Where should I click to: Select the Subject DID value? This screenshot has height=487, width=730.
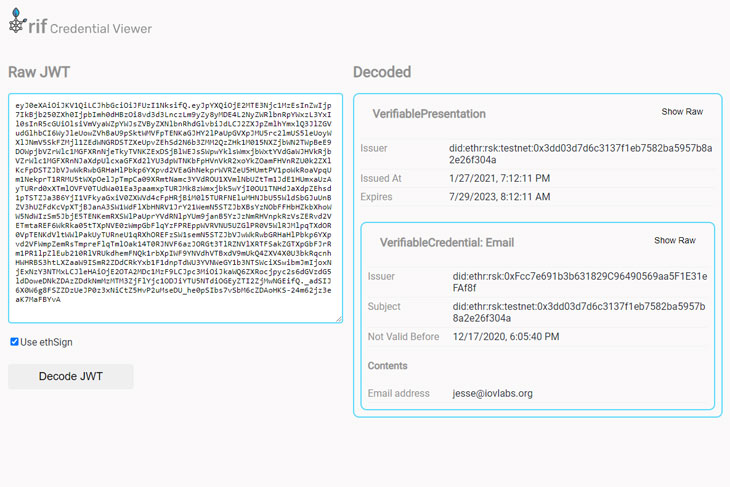click(579, 312)
